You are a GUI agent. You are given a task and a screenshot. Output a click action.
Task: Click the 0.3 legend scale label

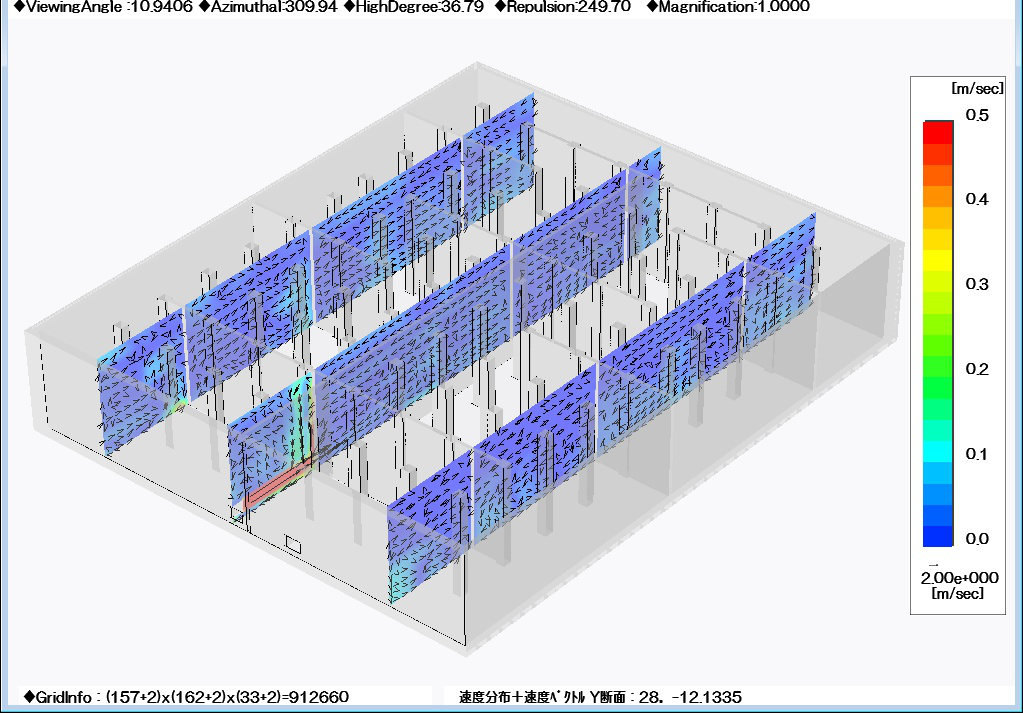click(x=977, y=284)
